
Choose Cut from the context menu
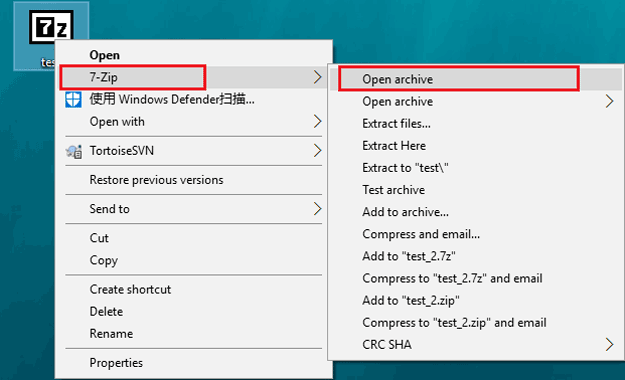point(99,238)
